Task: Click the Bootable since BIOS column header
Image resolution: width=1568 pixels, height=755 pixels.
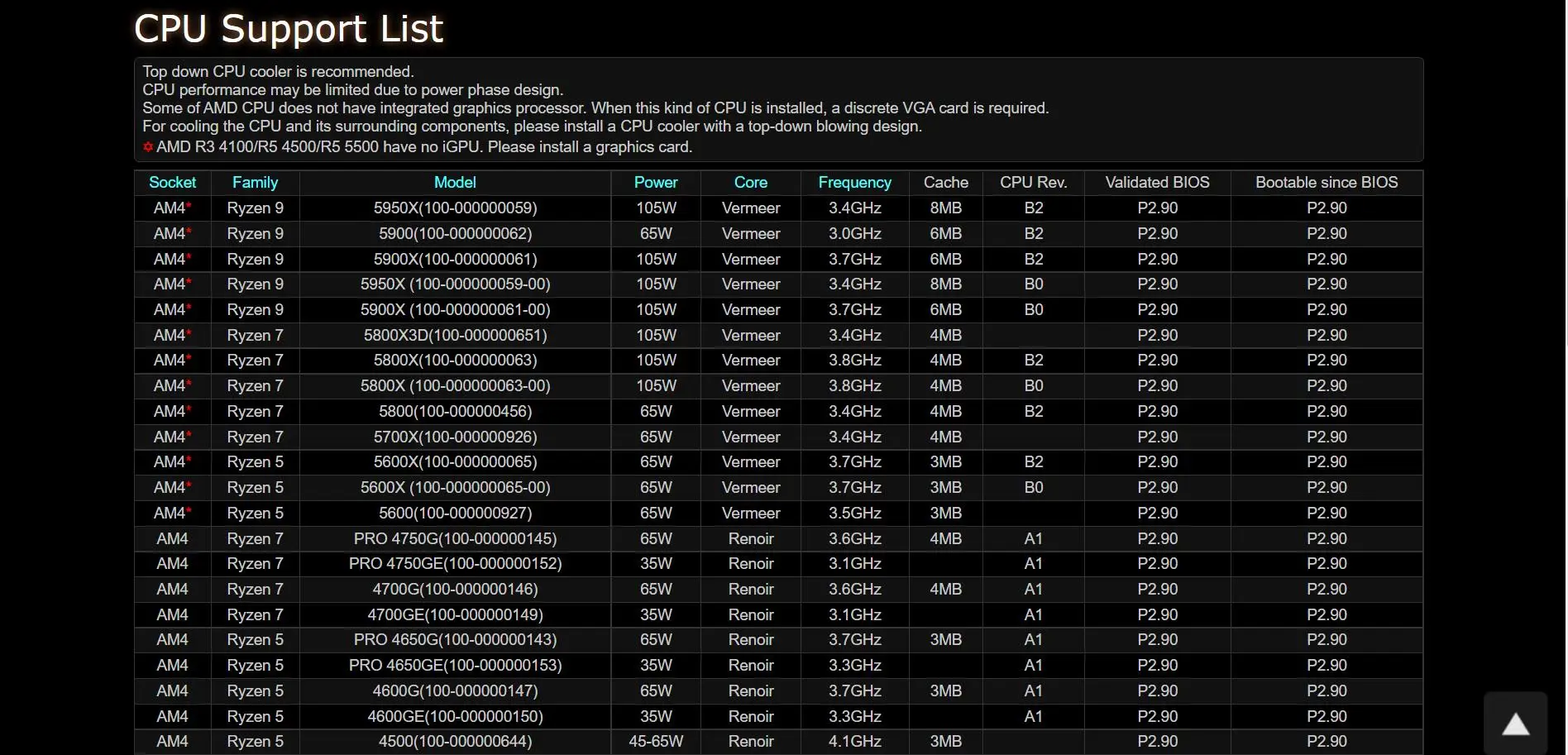Action: (1327, 183)
